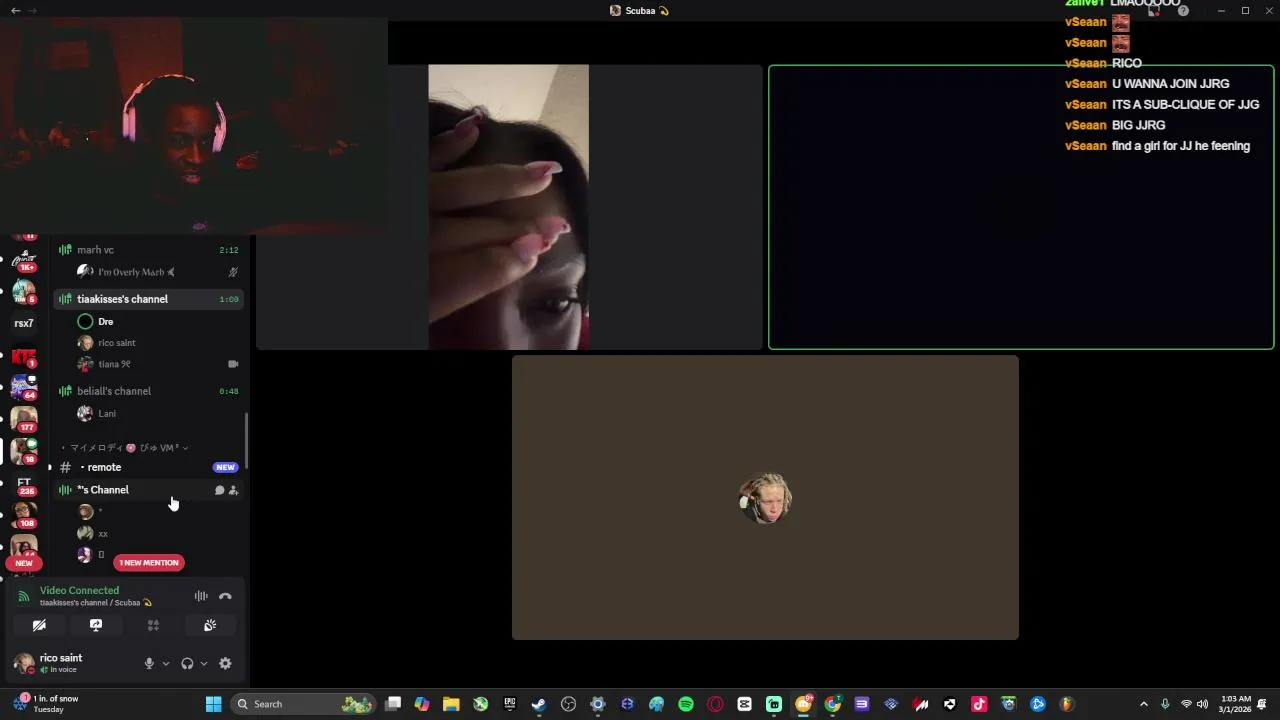Collapse the VM category header
The height and width of the screenshot is (720, 1280).
(125, 448)
